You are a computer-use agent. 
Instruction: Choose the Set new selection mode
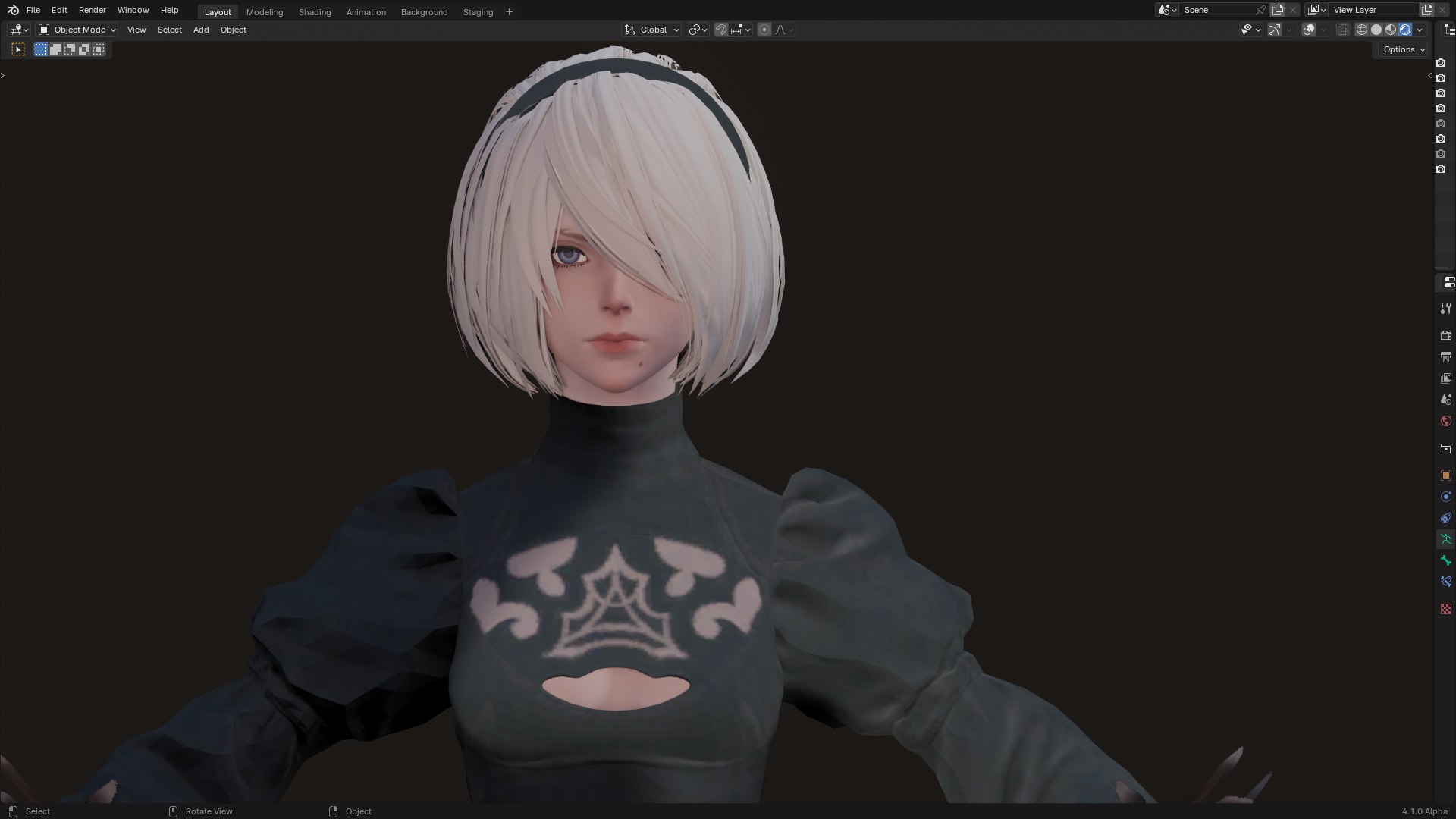41,49
